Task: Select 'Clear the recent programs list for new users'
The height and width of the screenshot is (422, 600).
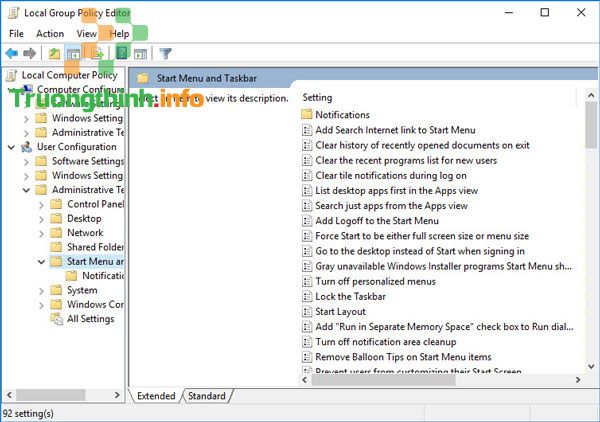Action: tap(406, 160)
